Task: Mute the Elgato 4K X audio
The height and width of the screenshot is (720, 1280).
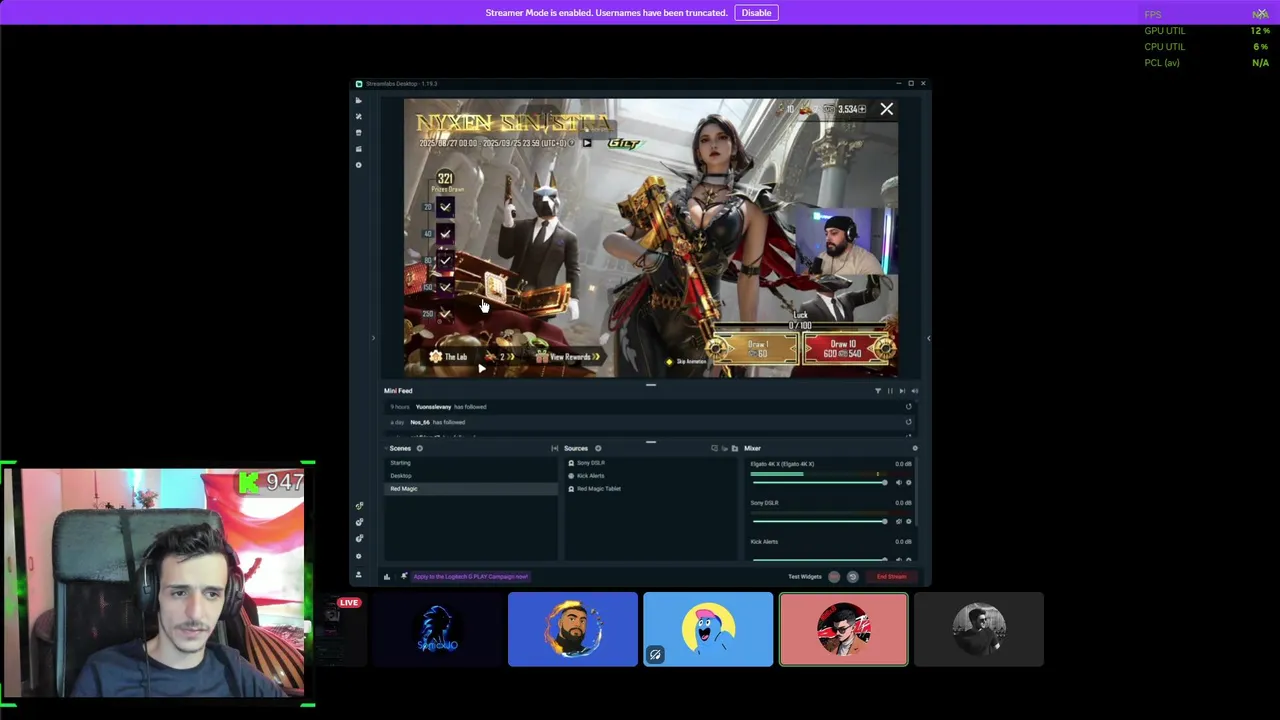Action: coord(898,483)
